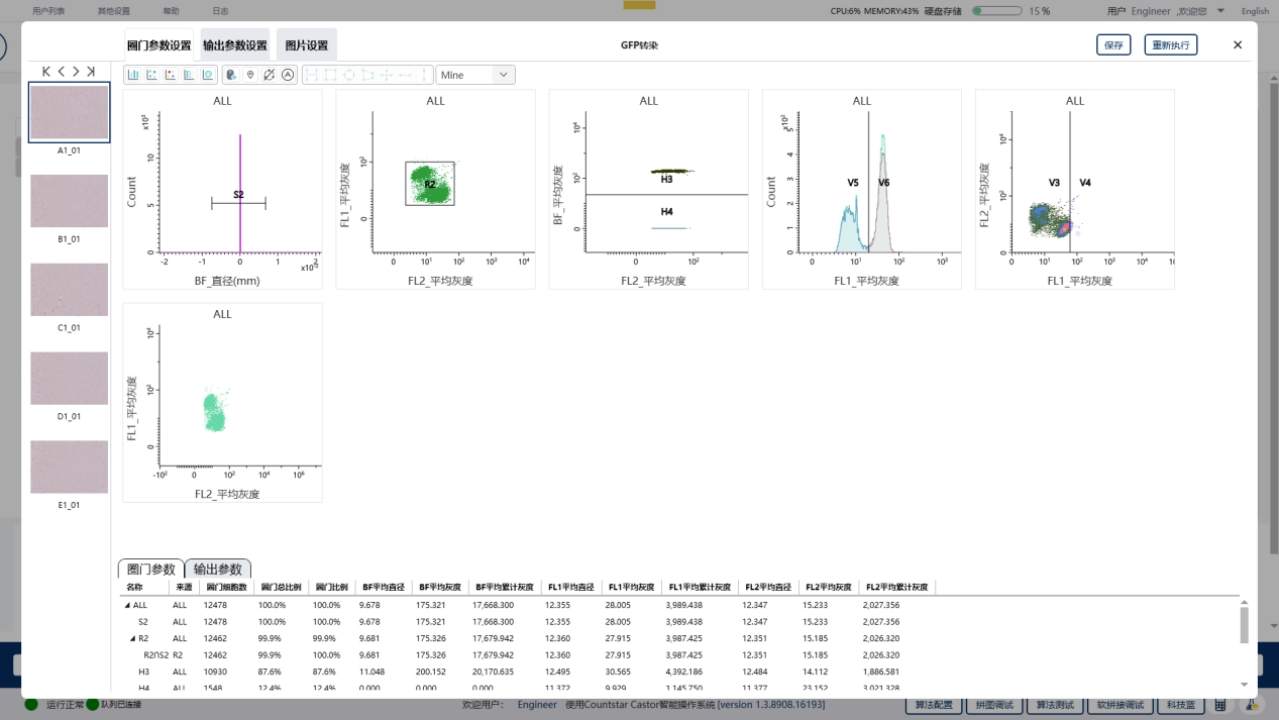Open the 图片设置 tab
The width and height of the screenshot is (1279, 720).
point(306,45)
